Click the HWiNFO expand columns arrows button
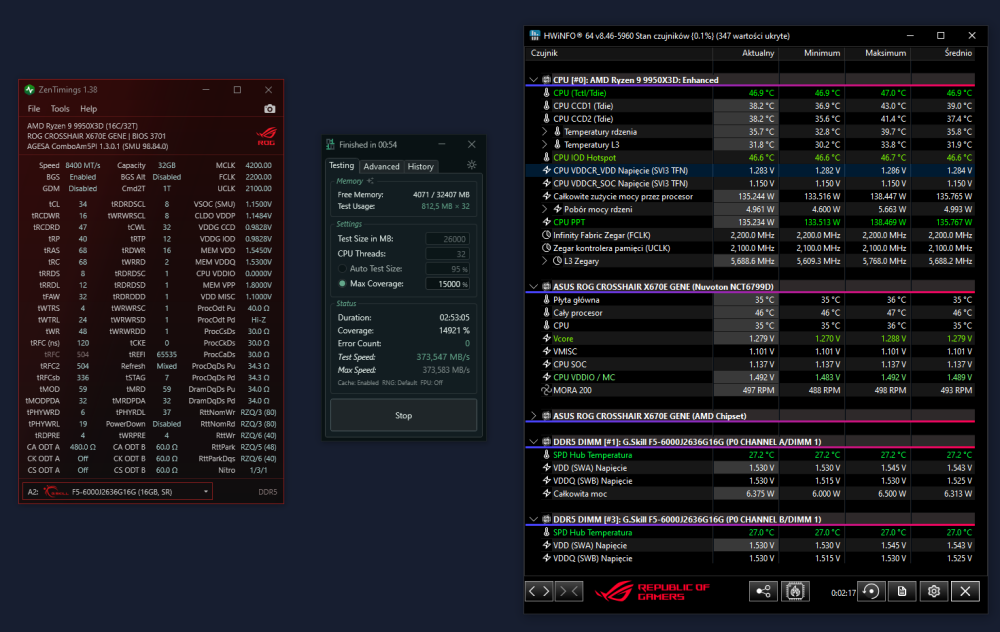This screenshot has height=632, width=1000. coord(539,591)
